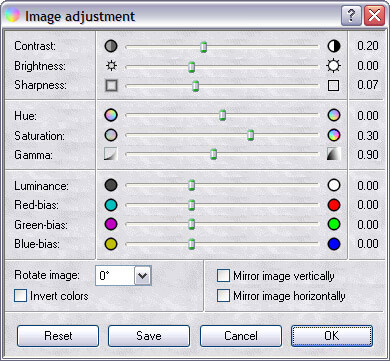This screenshot has width=390, height=361.
Task: Click the cyan circle in Red-bias row
Action: coord(111,205)
